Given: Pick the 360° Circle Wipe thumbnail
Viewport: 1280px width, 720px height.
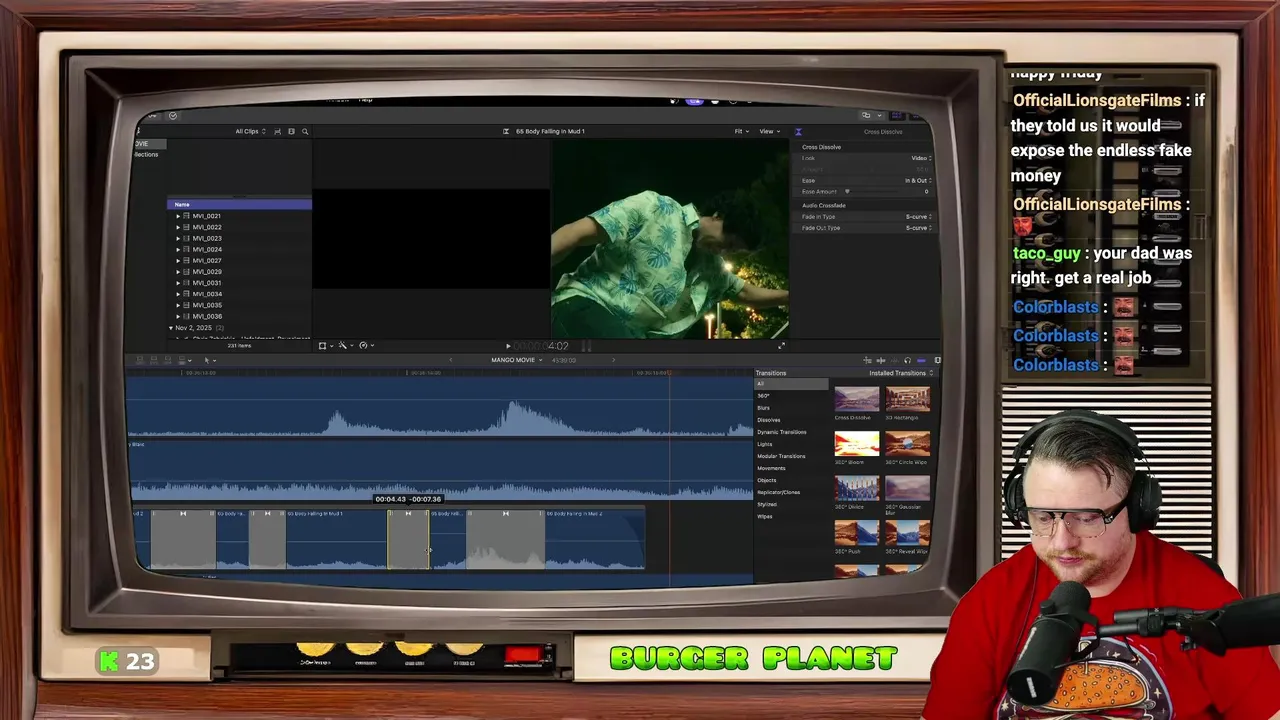Looking at the screenshot, I should pos(907,444).
